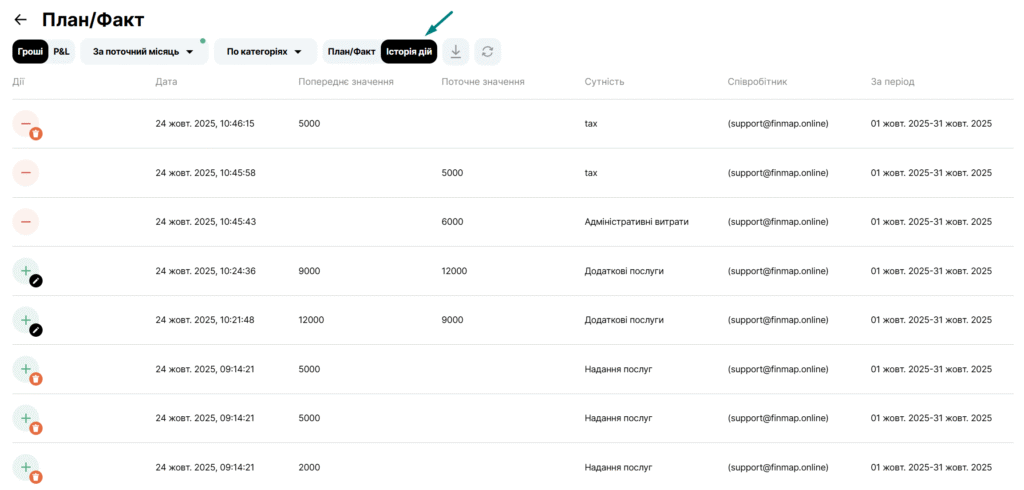This screenshot has width=1024, height=490.
Task: Click the refresh icon in the toolbar
Action: 487,51
